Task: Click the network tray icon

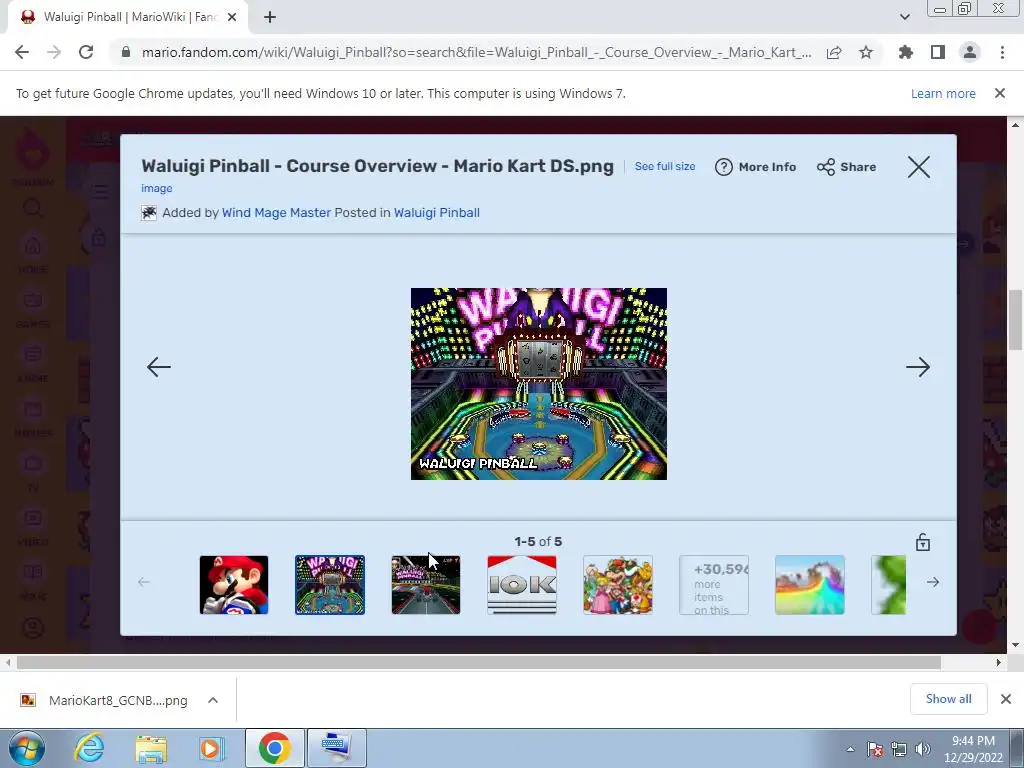Action: pyautogui.click(x=899, y=749)
